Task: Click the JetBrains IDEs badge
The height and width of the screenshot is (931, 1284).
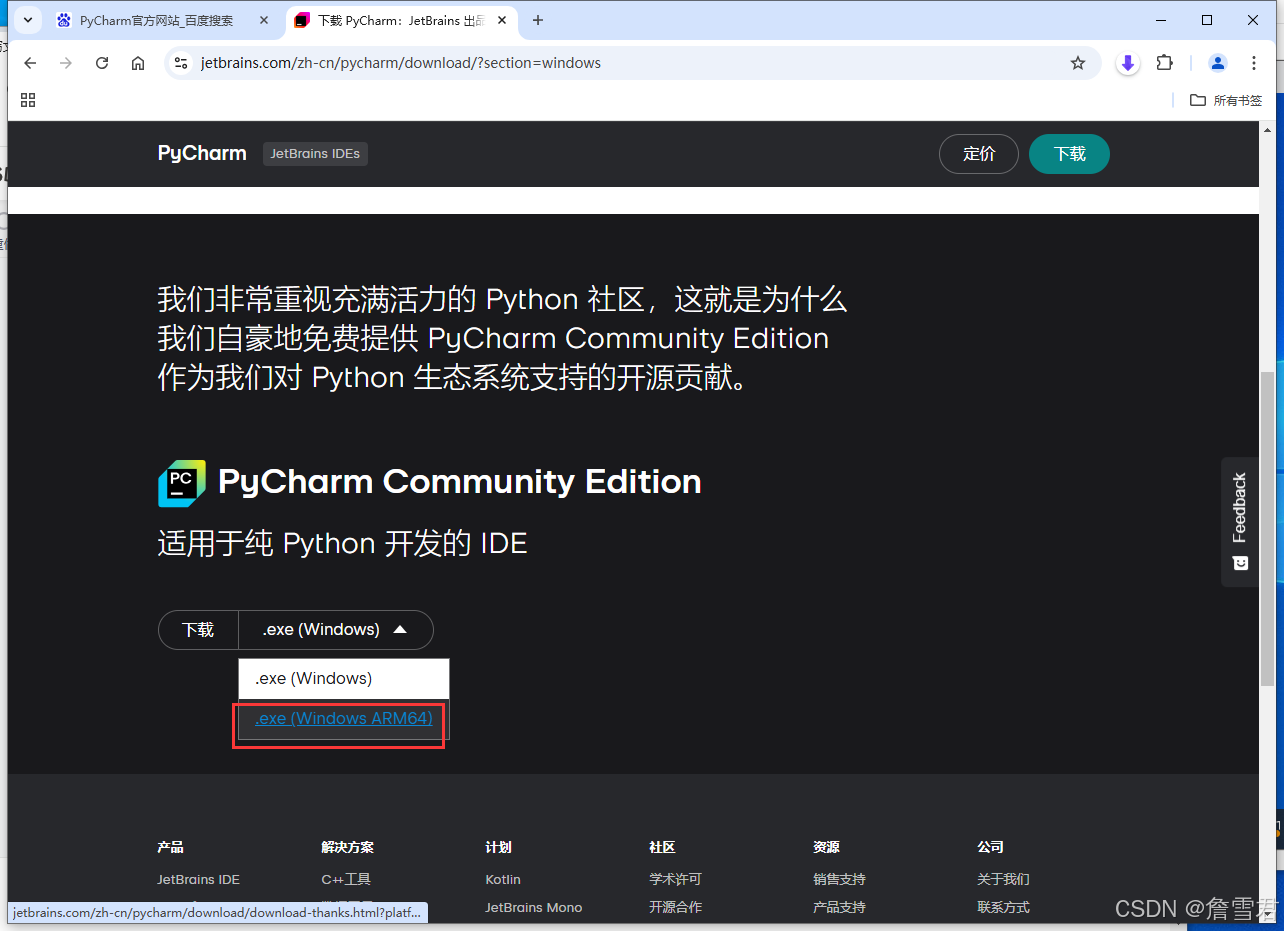Action: [x=315, y=154]
